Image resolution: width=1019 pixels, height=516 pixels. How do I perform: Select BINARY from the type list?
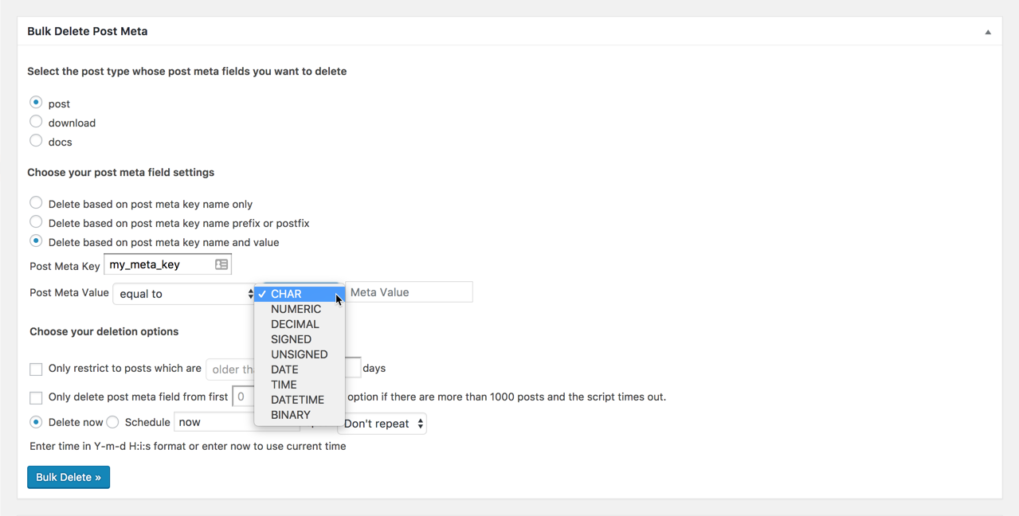click(x=299, y=415)
